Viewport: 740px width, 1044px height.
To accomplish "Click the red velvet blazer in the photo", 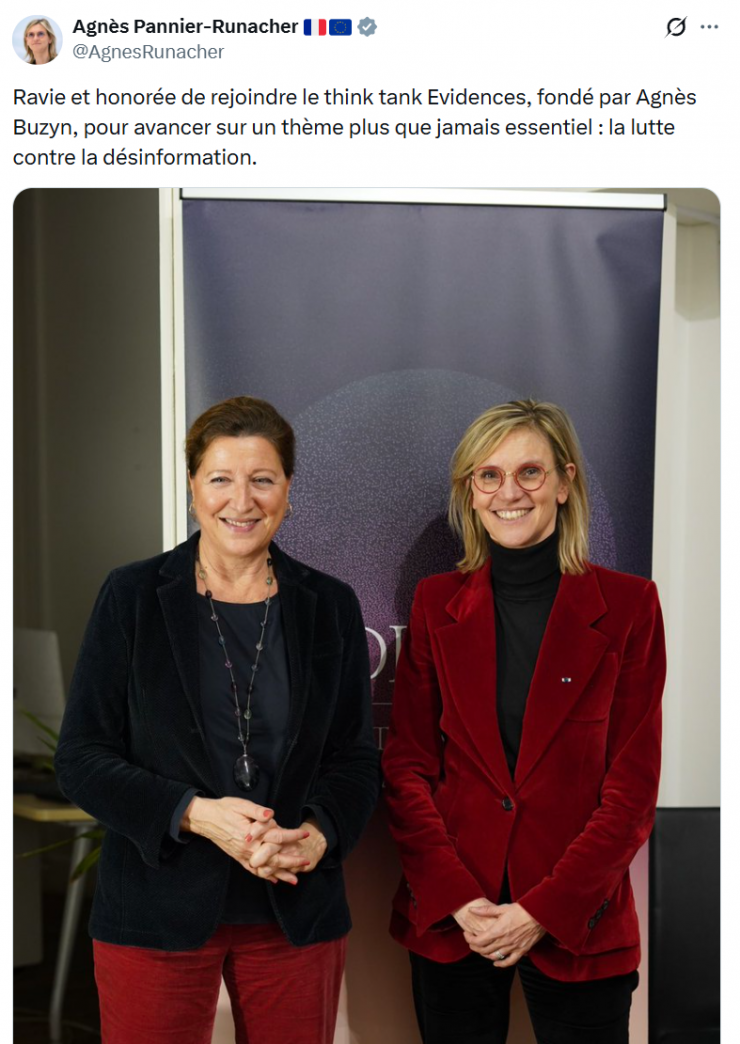I will (x=524, y=766).
